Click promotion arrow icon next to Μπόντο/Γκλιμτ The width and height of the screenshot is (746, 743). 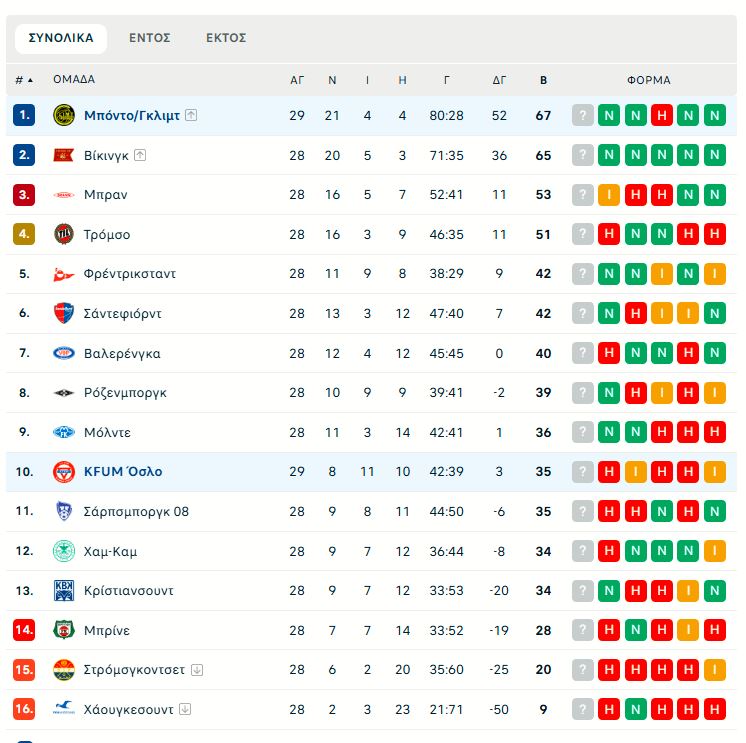coord(191,115)
